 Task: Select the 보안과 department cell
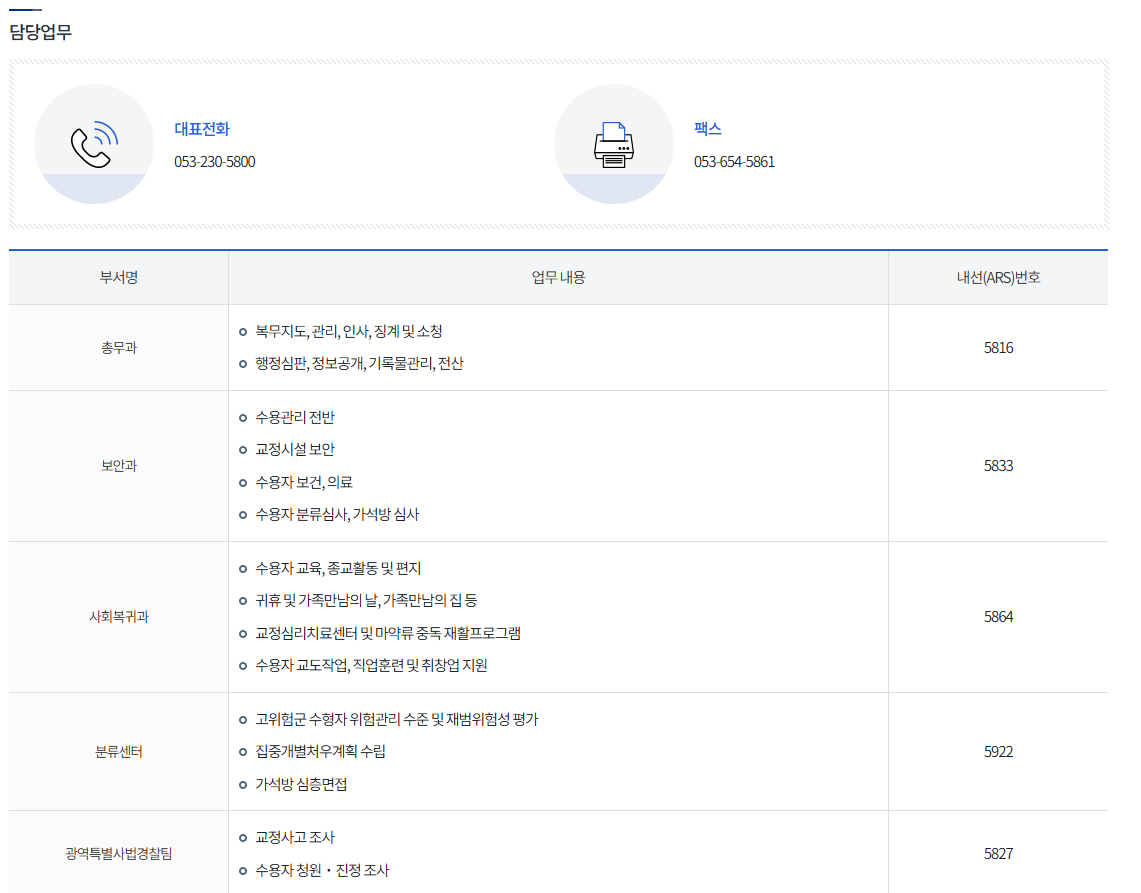pyautogui.click(x=119, y=466)
